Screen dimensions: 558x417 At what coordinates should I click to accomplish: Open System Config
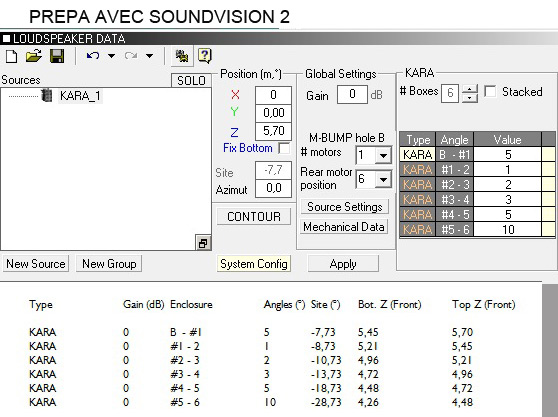coord(254,264)
